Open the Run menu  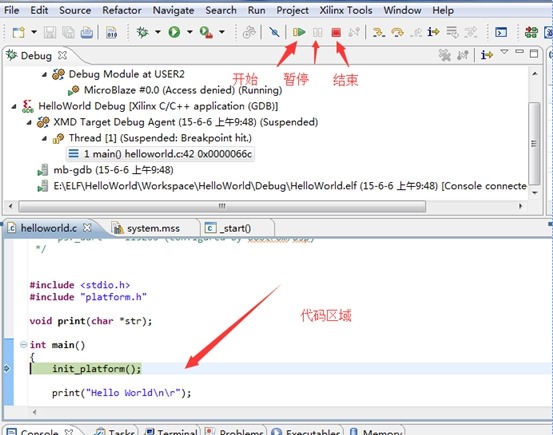[x=256, y=10]
